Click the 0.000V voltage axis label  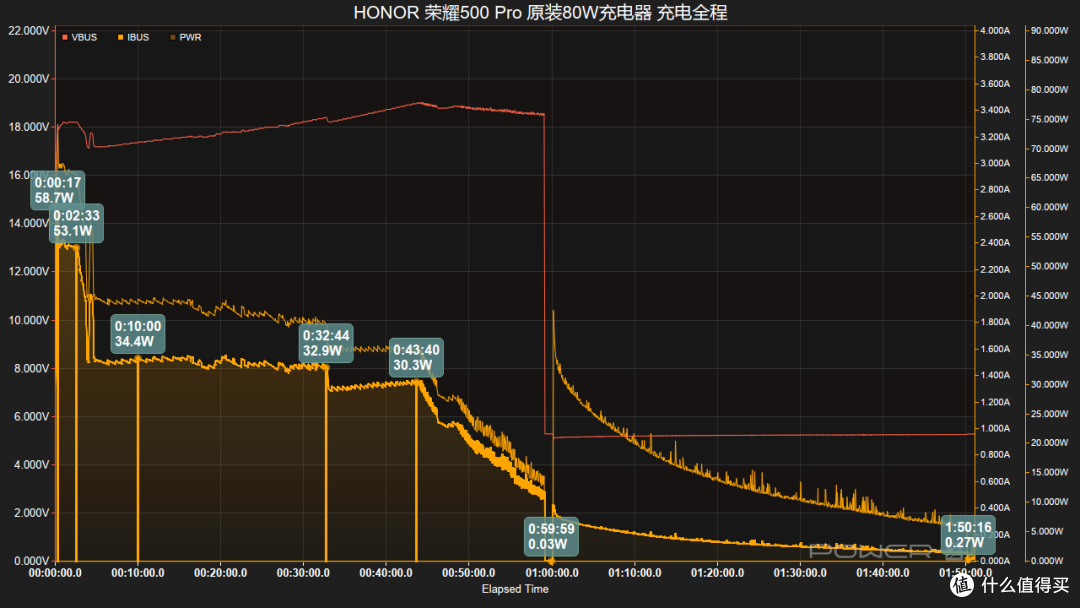[32, 561]
